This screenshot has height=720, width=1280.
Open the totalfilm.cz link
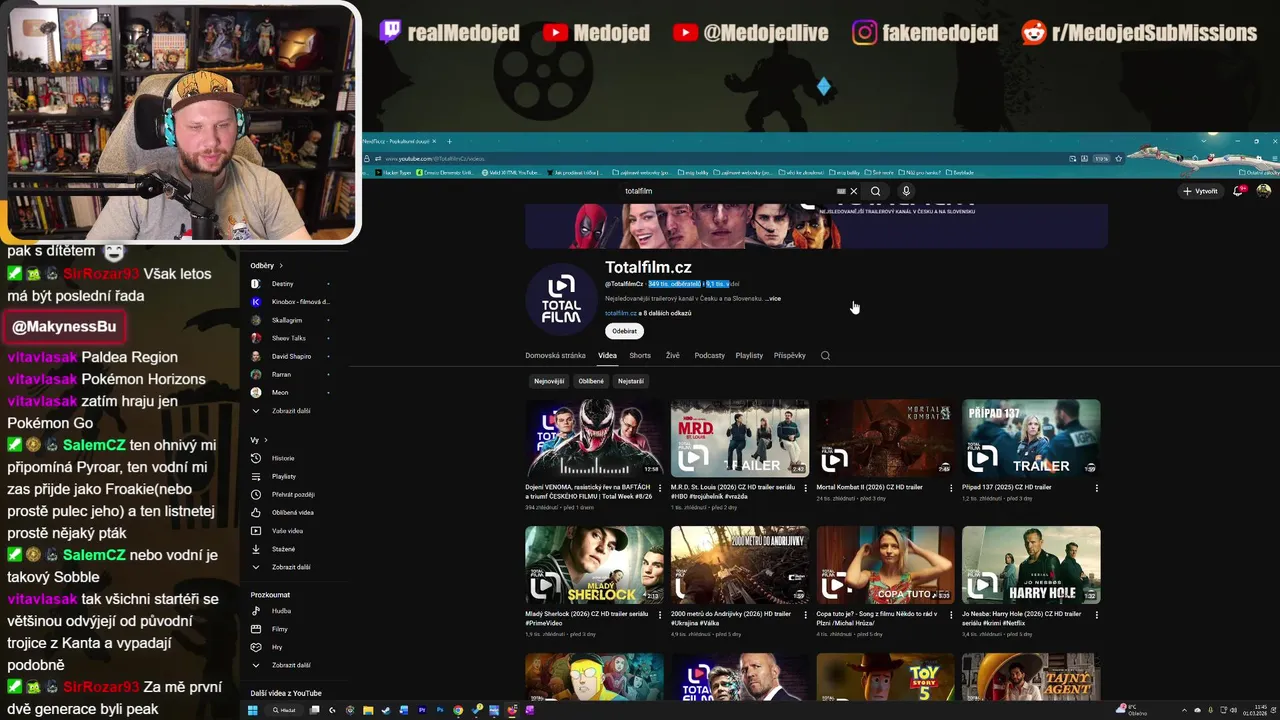(621, 313)
